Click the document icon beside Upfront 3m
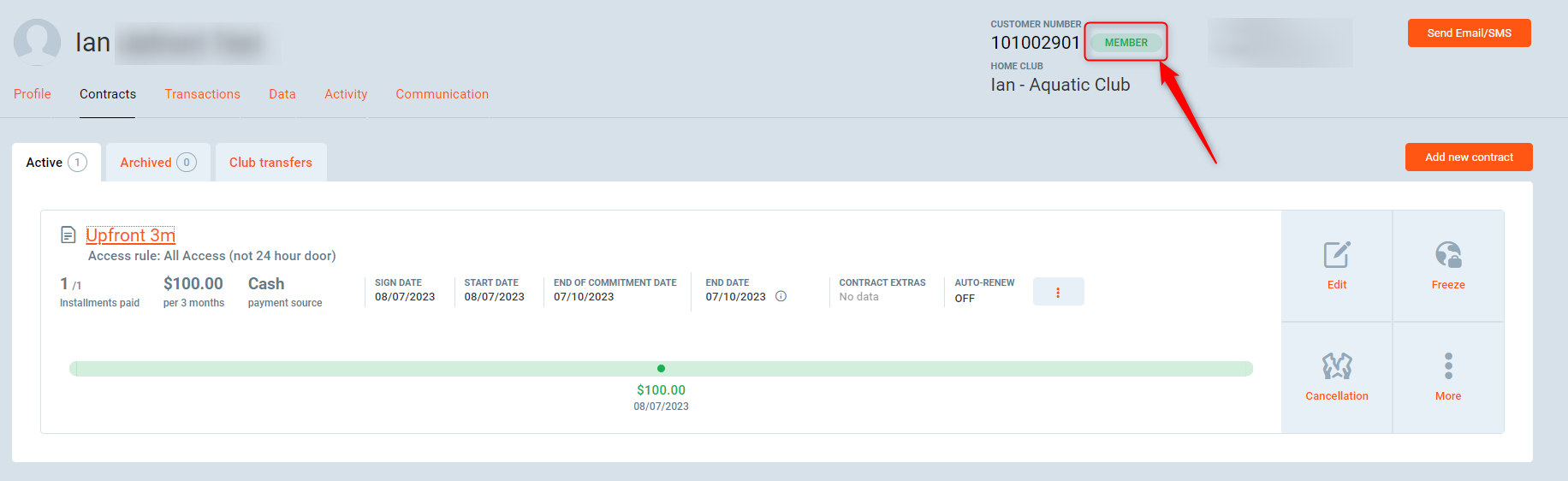This screenshot has height=481, width=1568. (x=68, y=235)
